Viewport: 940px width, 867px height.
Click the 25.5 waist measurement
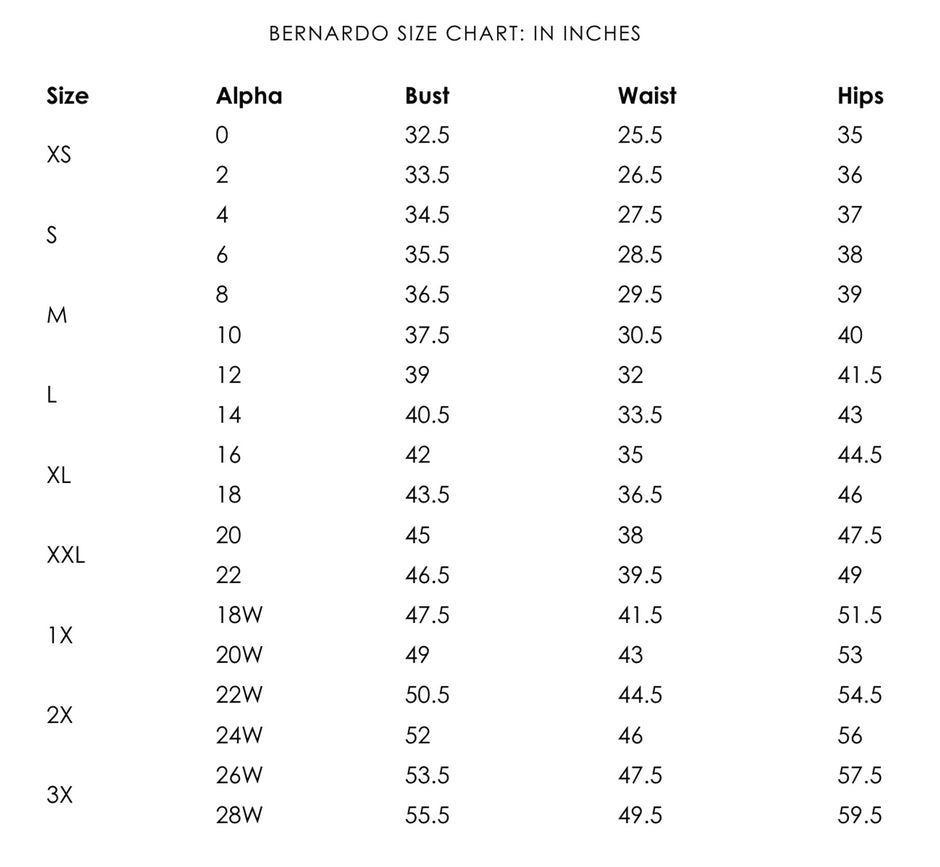tap(640, 135)
